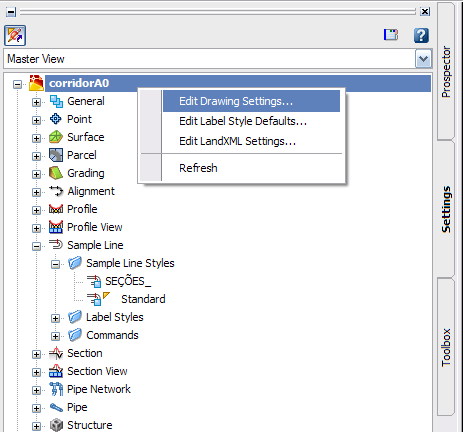The image size is (464, 432).
Task: Switch to the Toolbox tab
Action: coord(446,347)
